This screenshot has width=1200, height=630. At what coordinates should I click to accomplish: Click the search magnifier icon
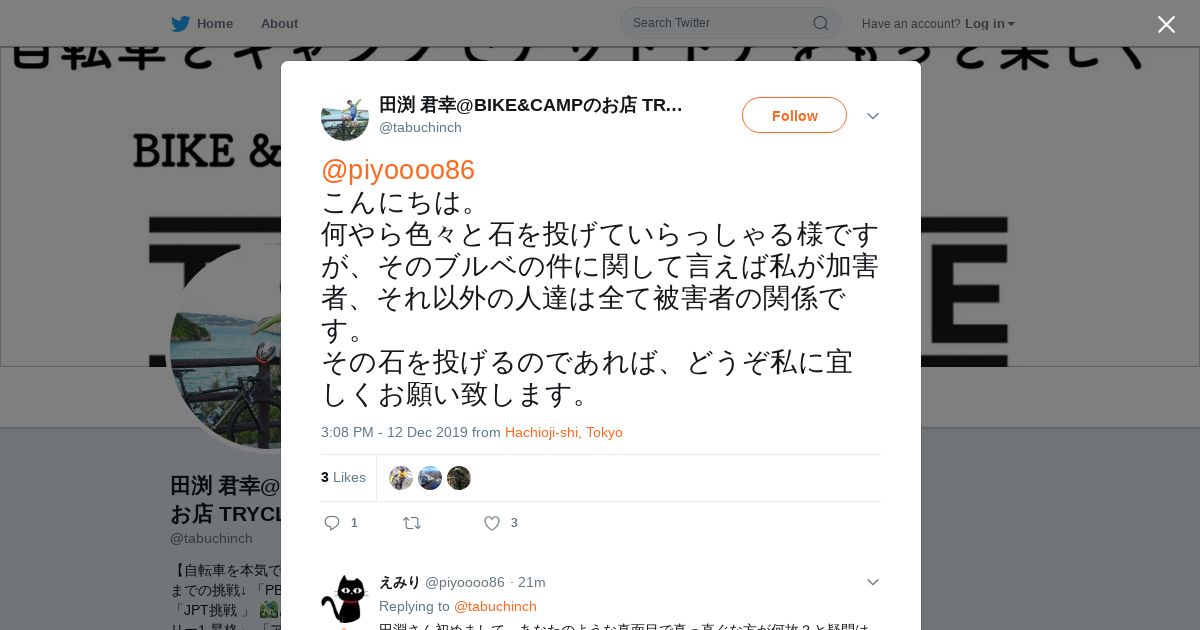click(x=820, y=23)
